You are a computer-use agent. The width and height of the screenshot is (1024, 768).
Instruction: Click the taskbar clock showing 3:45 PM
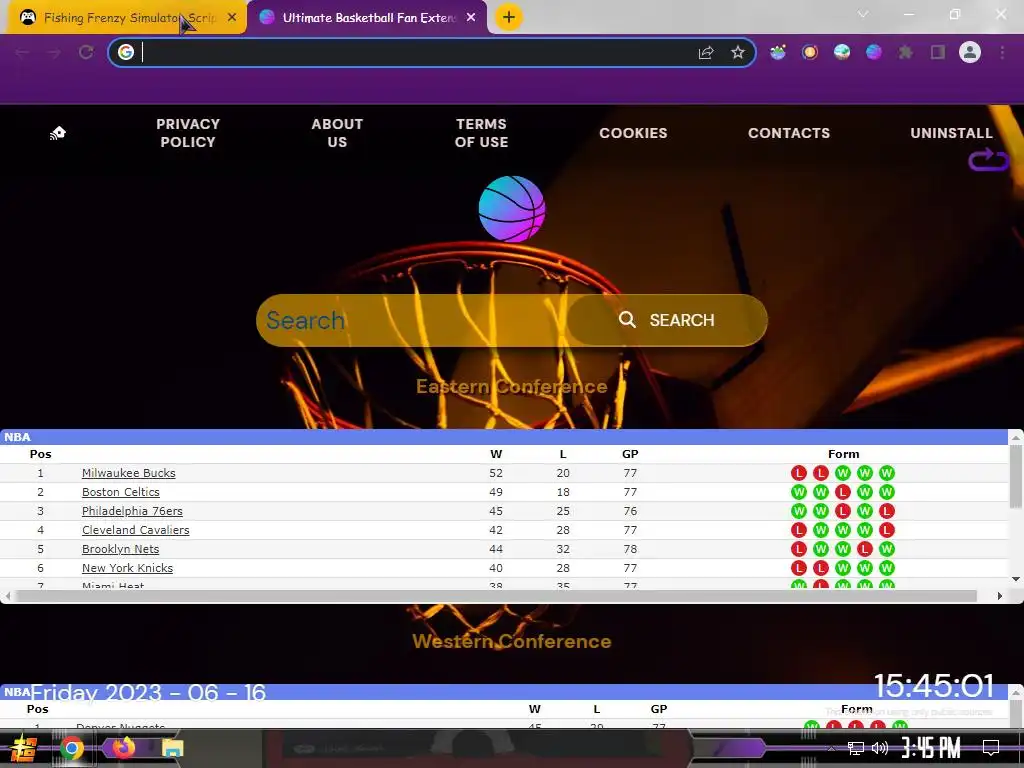tap(931, 748)
